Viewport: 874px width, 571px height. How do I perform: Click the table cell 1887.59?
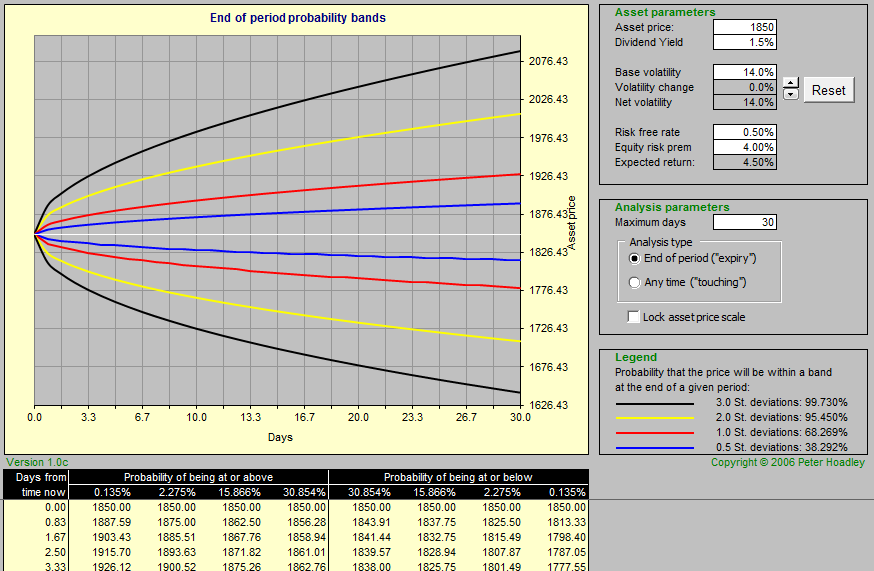click(x=111, y=522)
